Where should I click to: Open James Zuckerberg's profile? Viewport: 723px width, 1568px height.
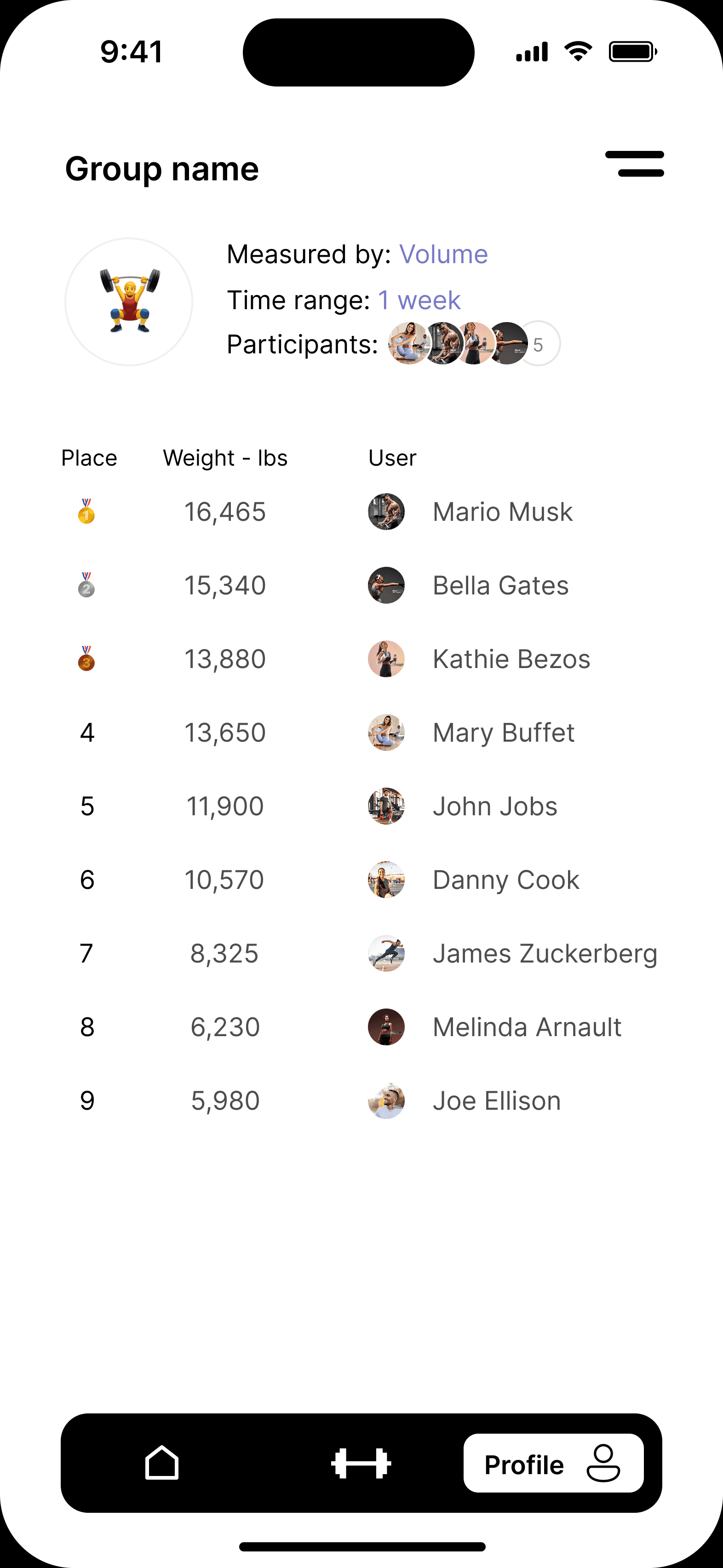point(513,953)
